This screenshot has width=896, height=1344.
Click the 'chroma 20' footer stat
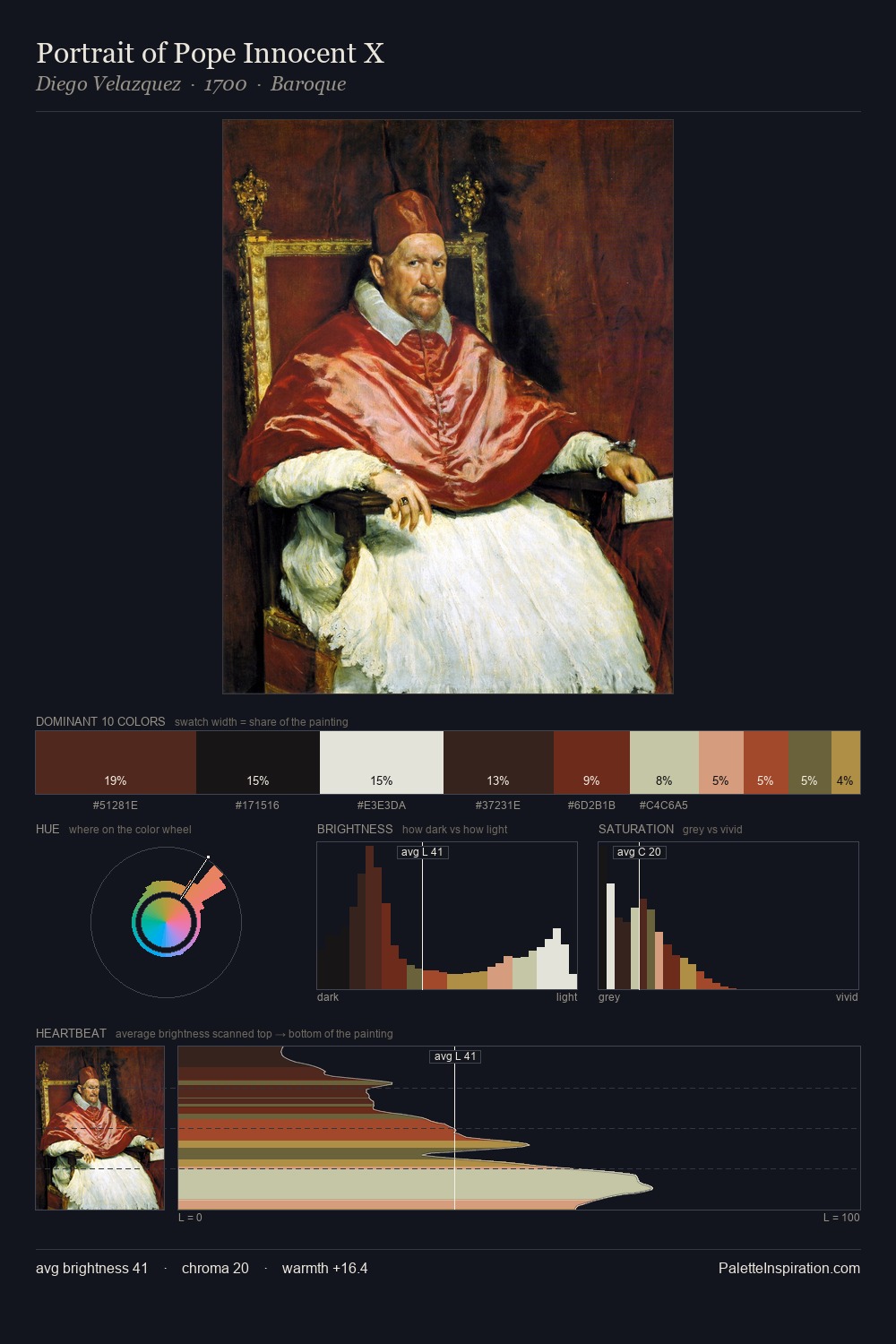pos(215,1269)
